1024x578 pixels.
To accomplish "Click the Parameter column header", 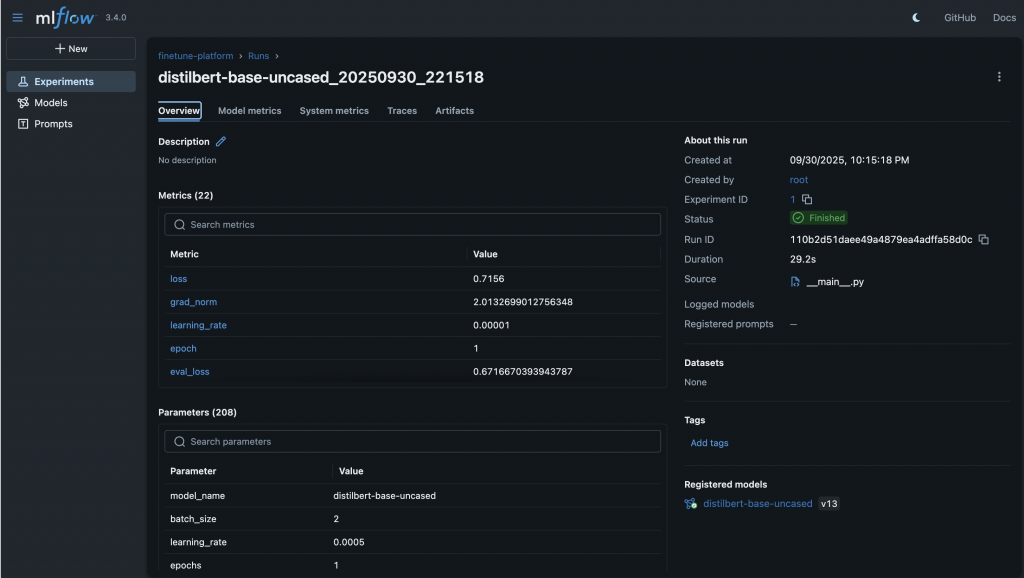I will tap(193, 471).
